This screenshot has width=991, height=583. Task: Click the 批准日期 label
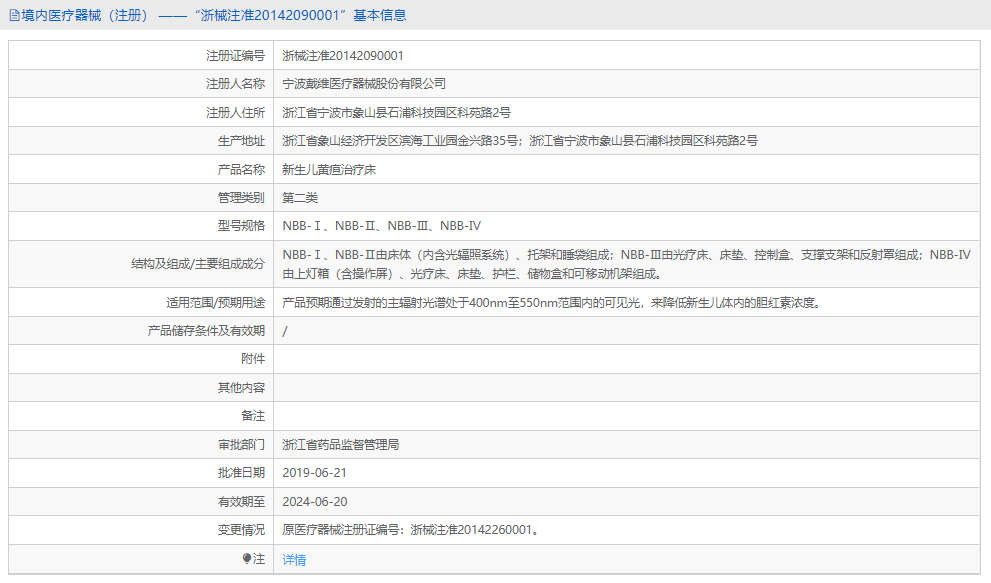(x=241, y=472)
